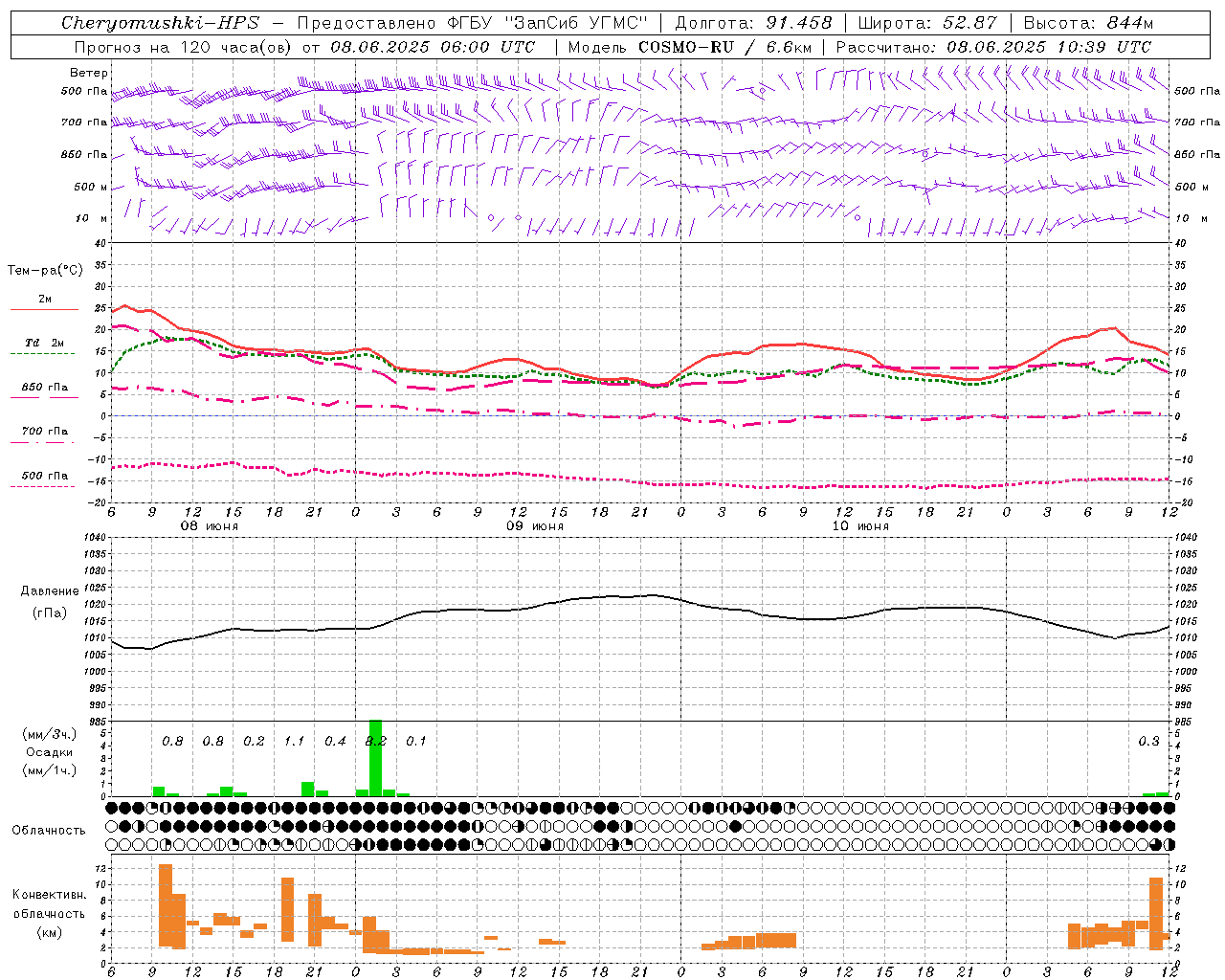Click the "0.1" precipitation value

[415, 742]
